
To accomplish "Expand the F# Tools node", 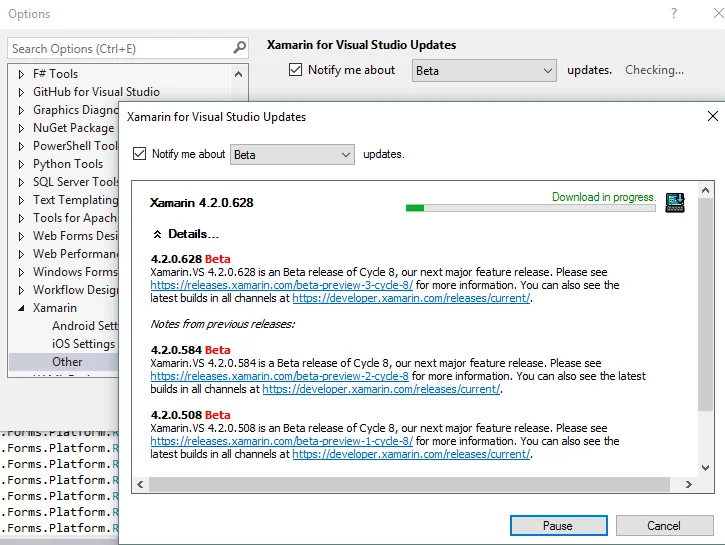I will click(x=21, y=74).
